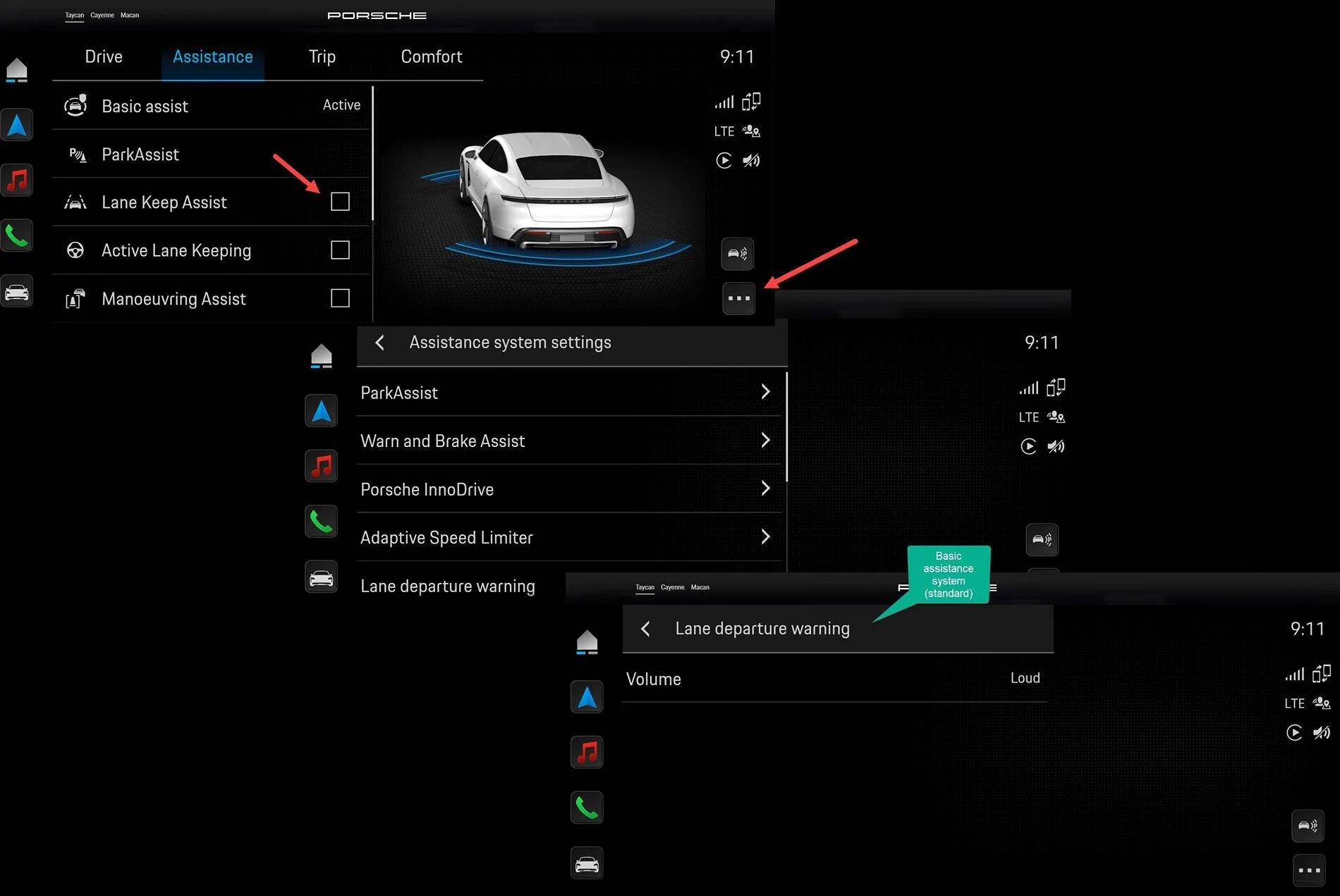Image resolution: width=1340 pixels, height=896 pixels.
Task: Select Macan model in top header
Action: (130, 15)
